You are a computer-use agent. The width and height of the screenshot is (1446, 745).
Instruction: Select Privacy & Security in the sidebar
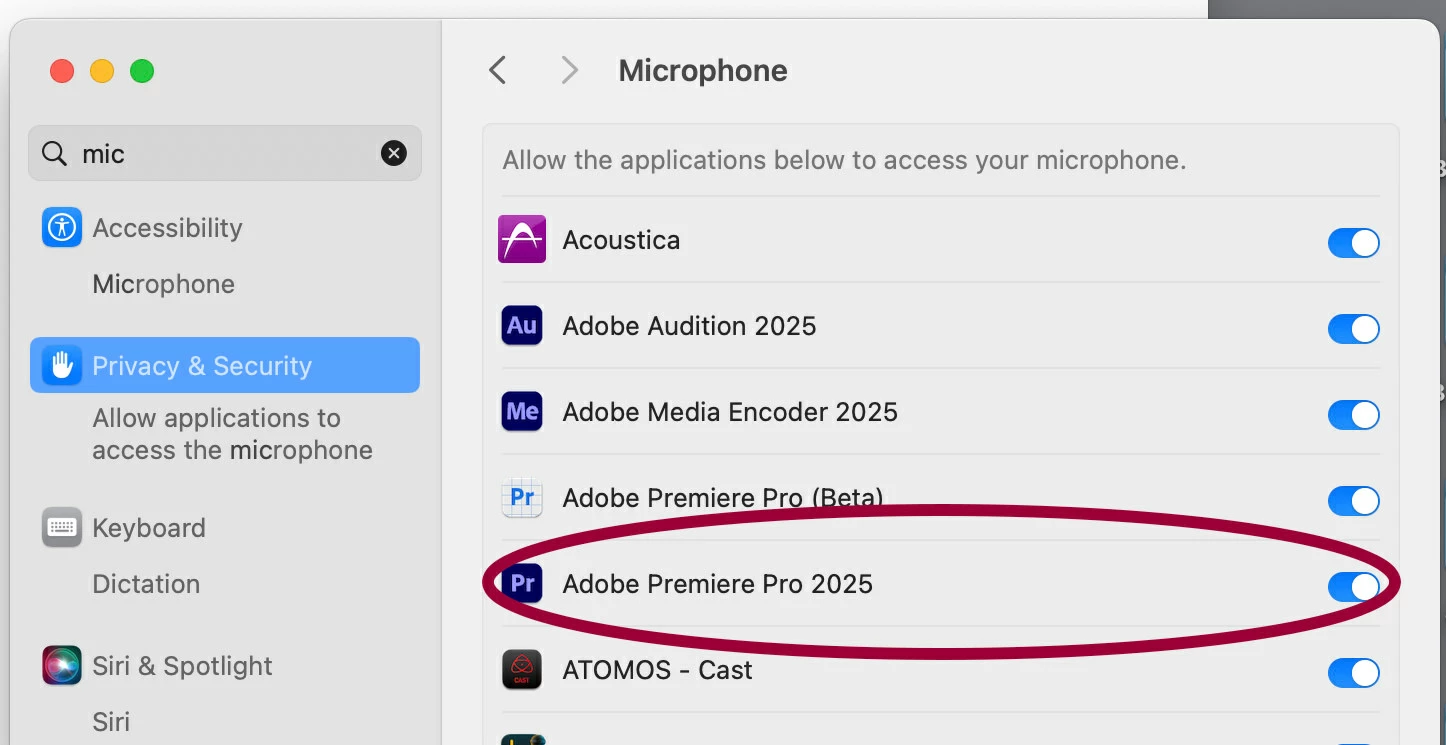225,365
